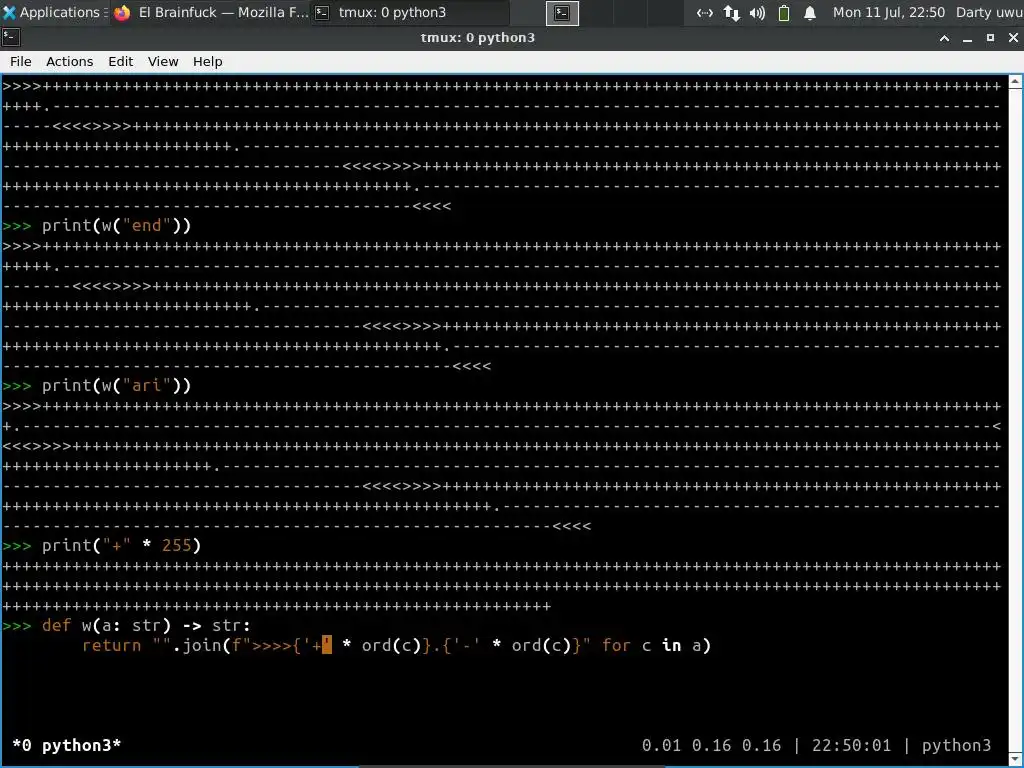Click the shade (roll up) window arrow button

coord(944,38)
